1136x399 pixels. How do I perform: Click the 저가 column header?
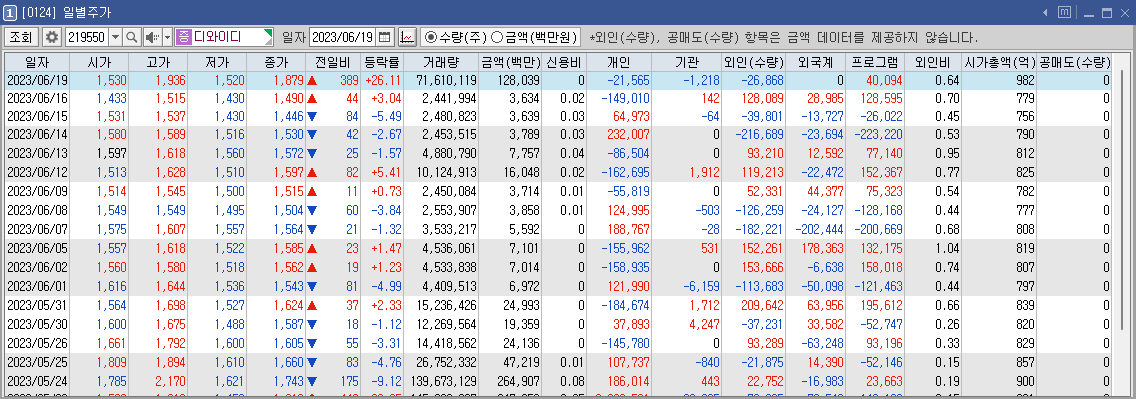217,62
